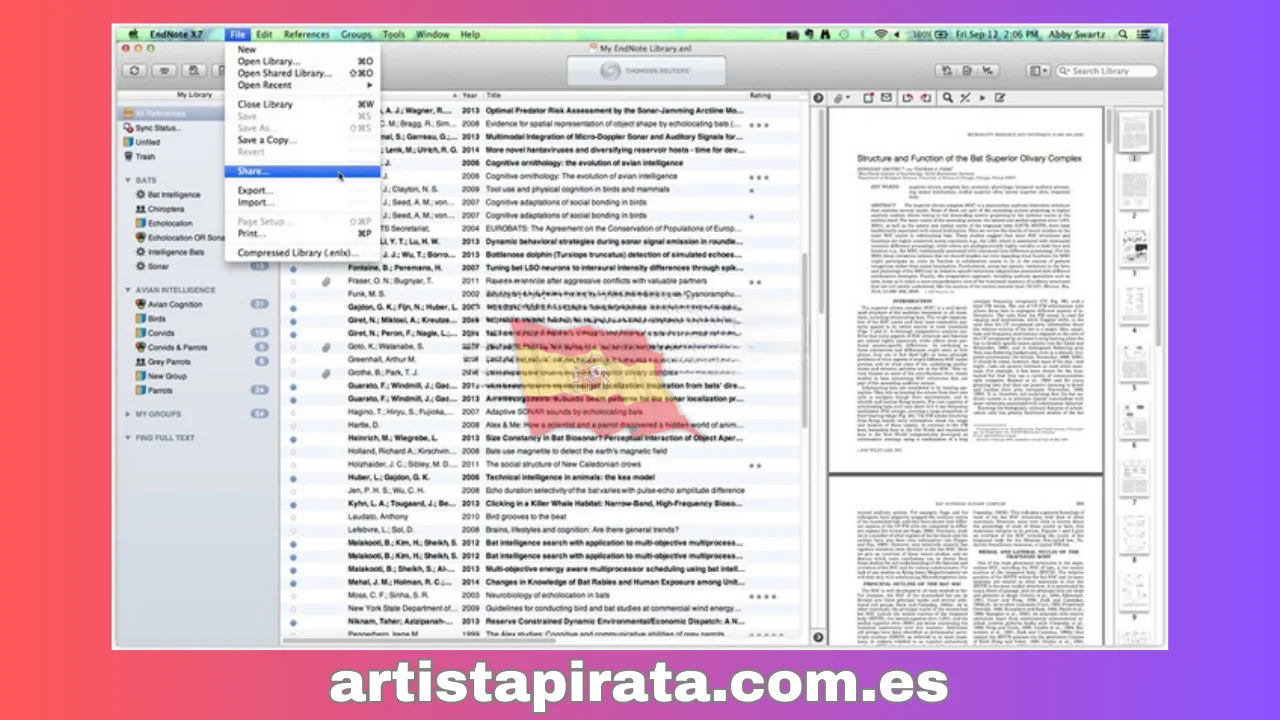This screenshot has height=720, width=1280.
Task: Toggle read status dot for Hartle, D. row
Action: (293, 424)
